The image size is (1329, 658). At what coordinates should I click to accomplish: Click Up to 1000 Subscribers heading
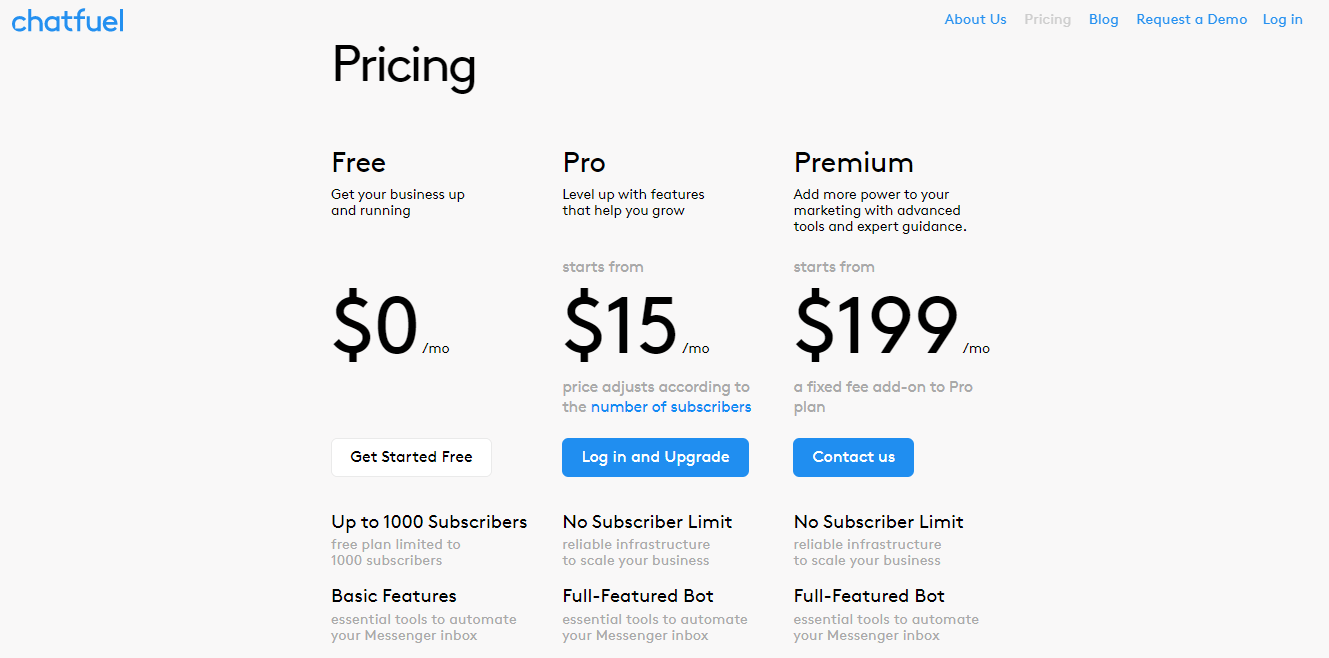(429, 522)
